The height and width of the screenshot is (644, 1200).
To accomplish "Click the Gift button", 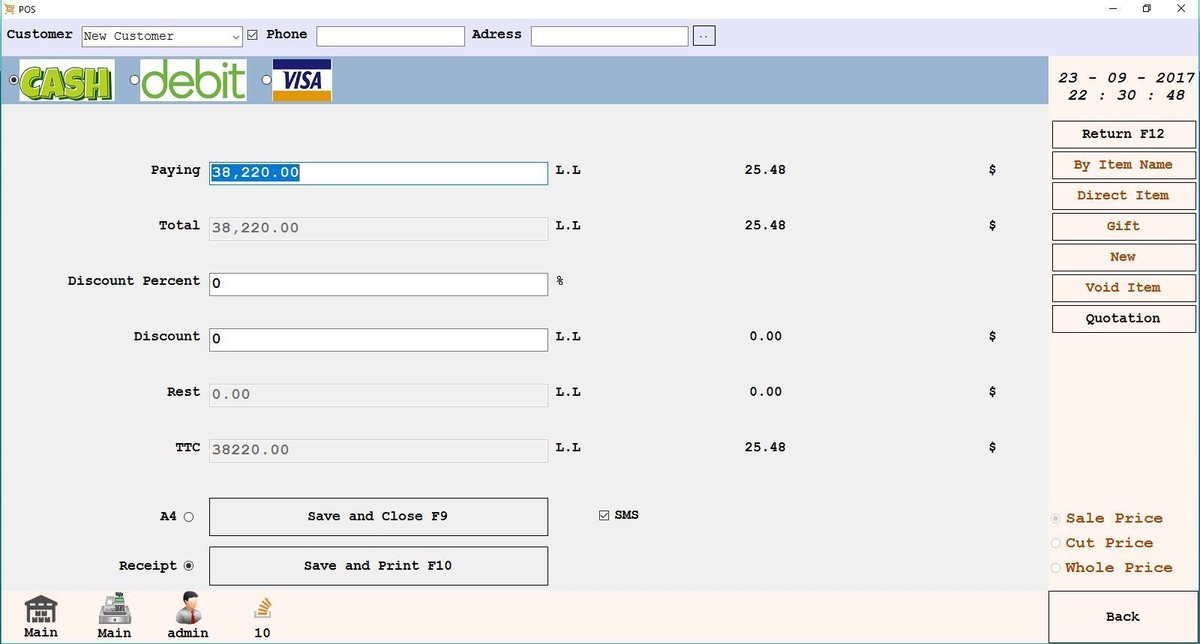I will (1123, 226).
